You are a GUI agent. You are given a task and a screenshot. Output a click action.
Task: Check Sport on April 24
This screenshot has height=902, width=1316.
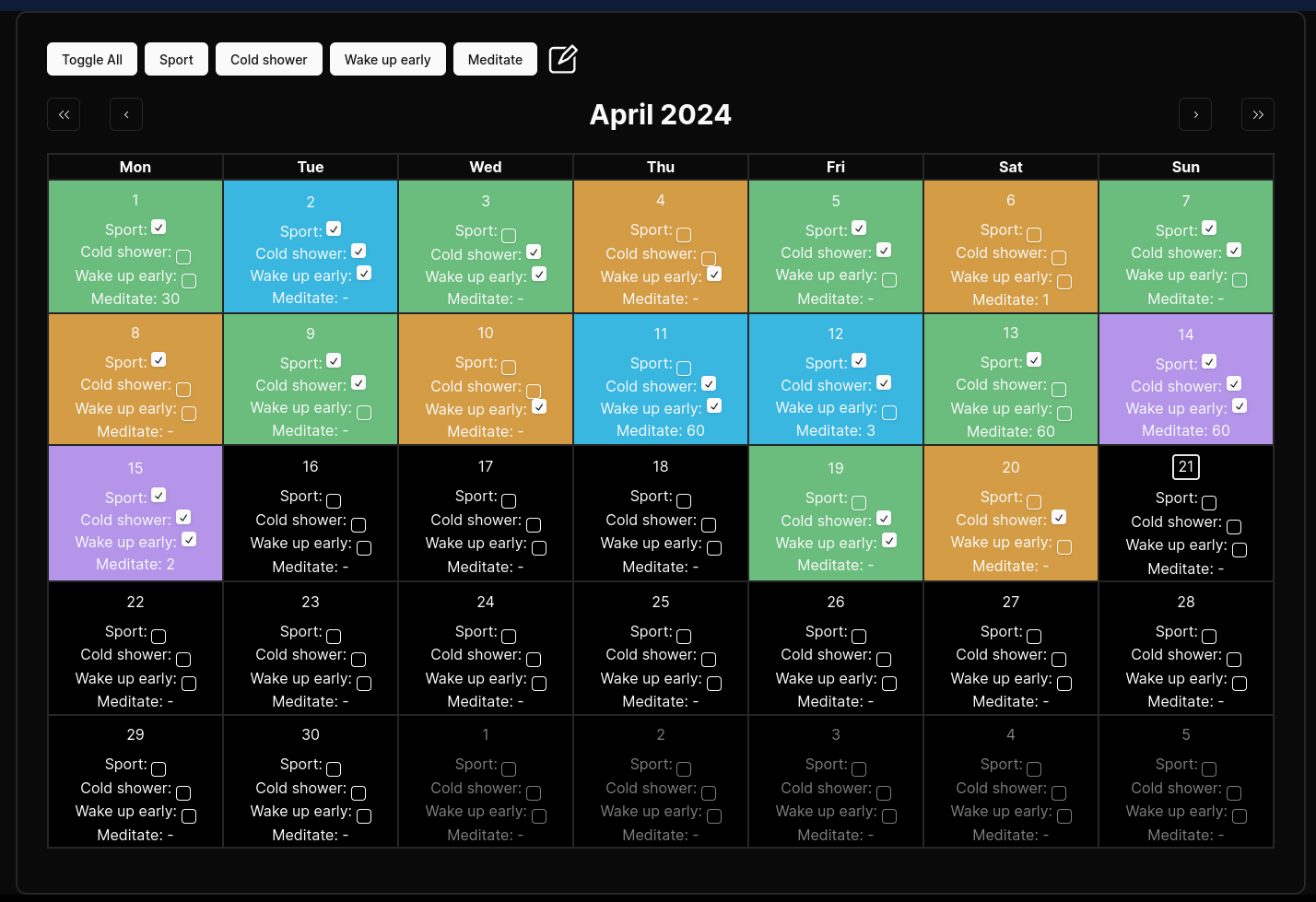click(509, 637)
